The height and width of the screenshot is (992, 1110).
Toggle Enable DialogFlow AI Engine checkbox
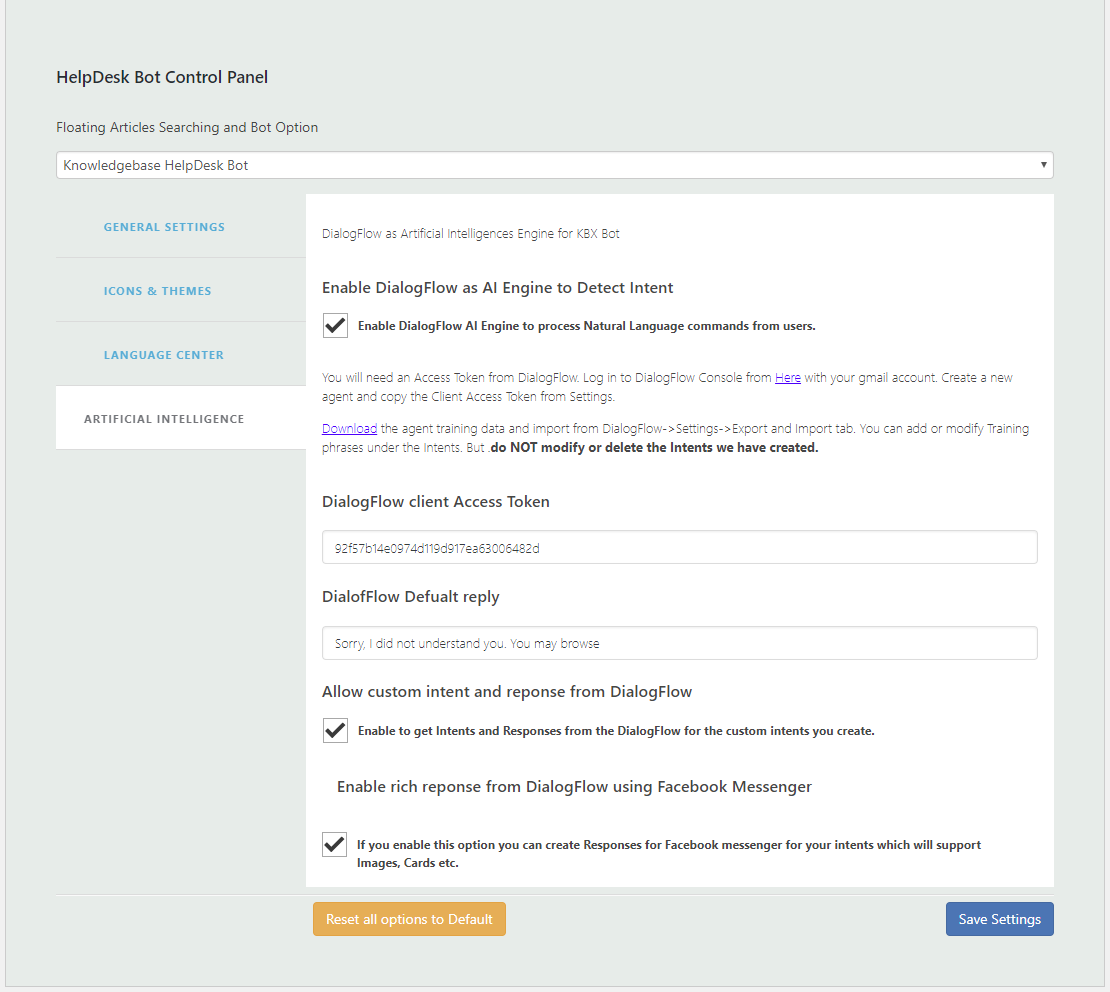tap(335, 326)
